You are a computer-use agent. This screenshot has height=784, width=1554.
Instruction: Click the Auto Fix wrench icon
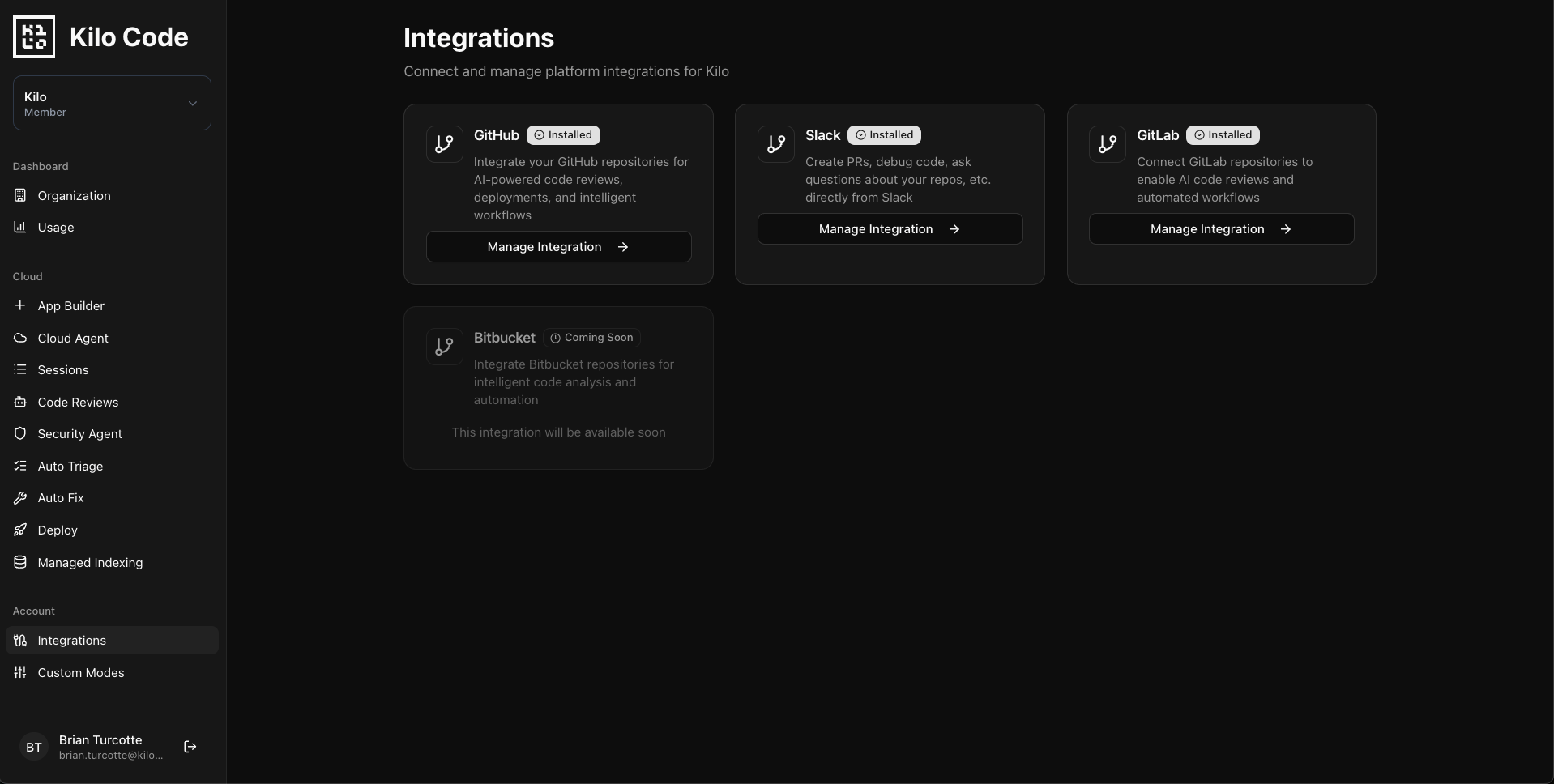20,498
